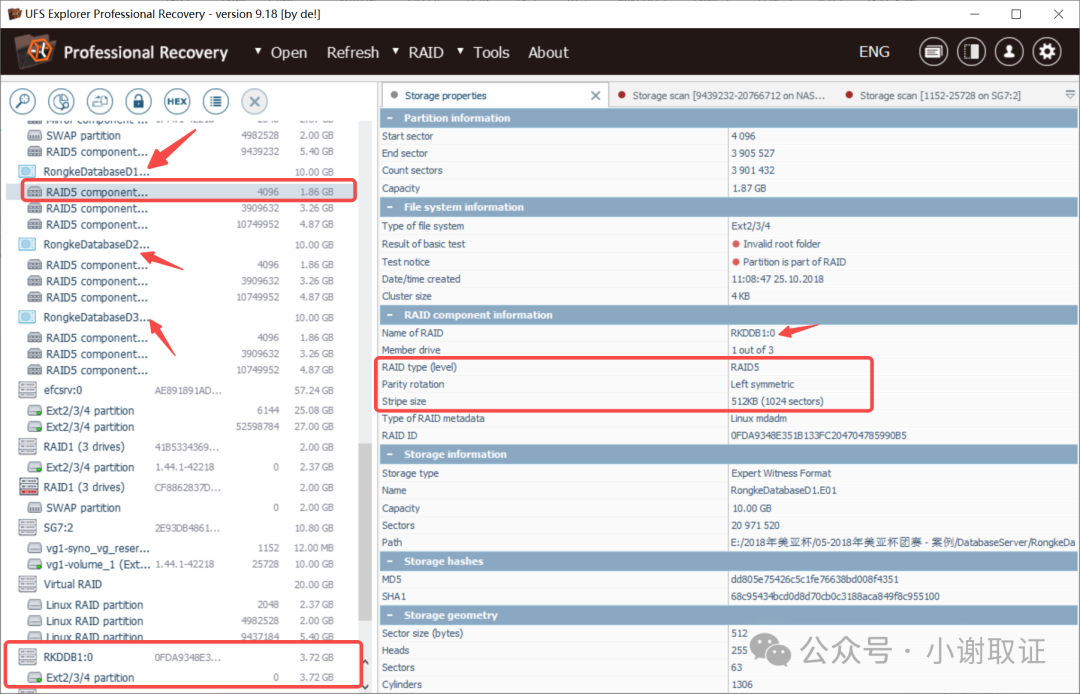Image resolution: width=1080 pixels, height=694 pixels.
Task: Click the magnifier explore-storage toolbar icon
Action: pyautogui.click(x=23, y=102)
